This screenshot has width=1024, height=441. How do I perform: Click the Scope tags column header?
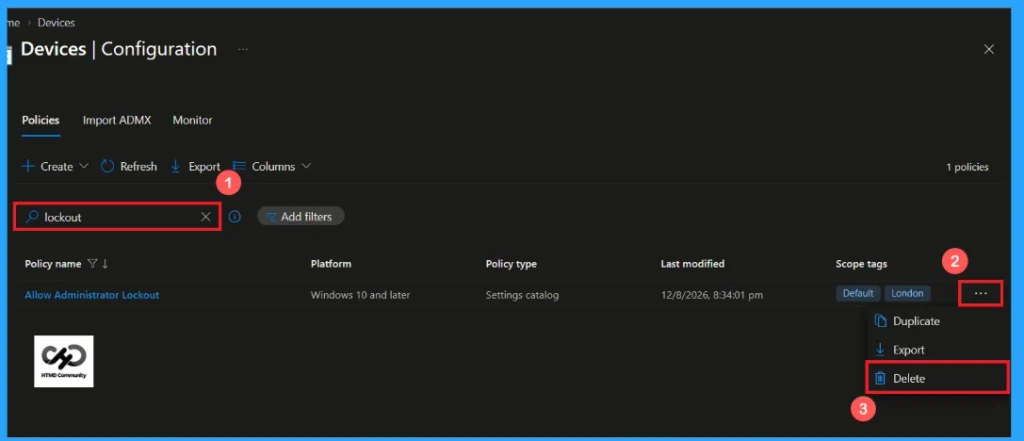point(861,264)
